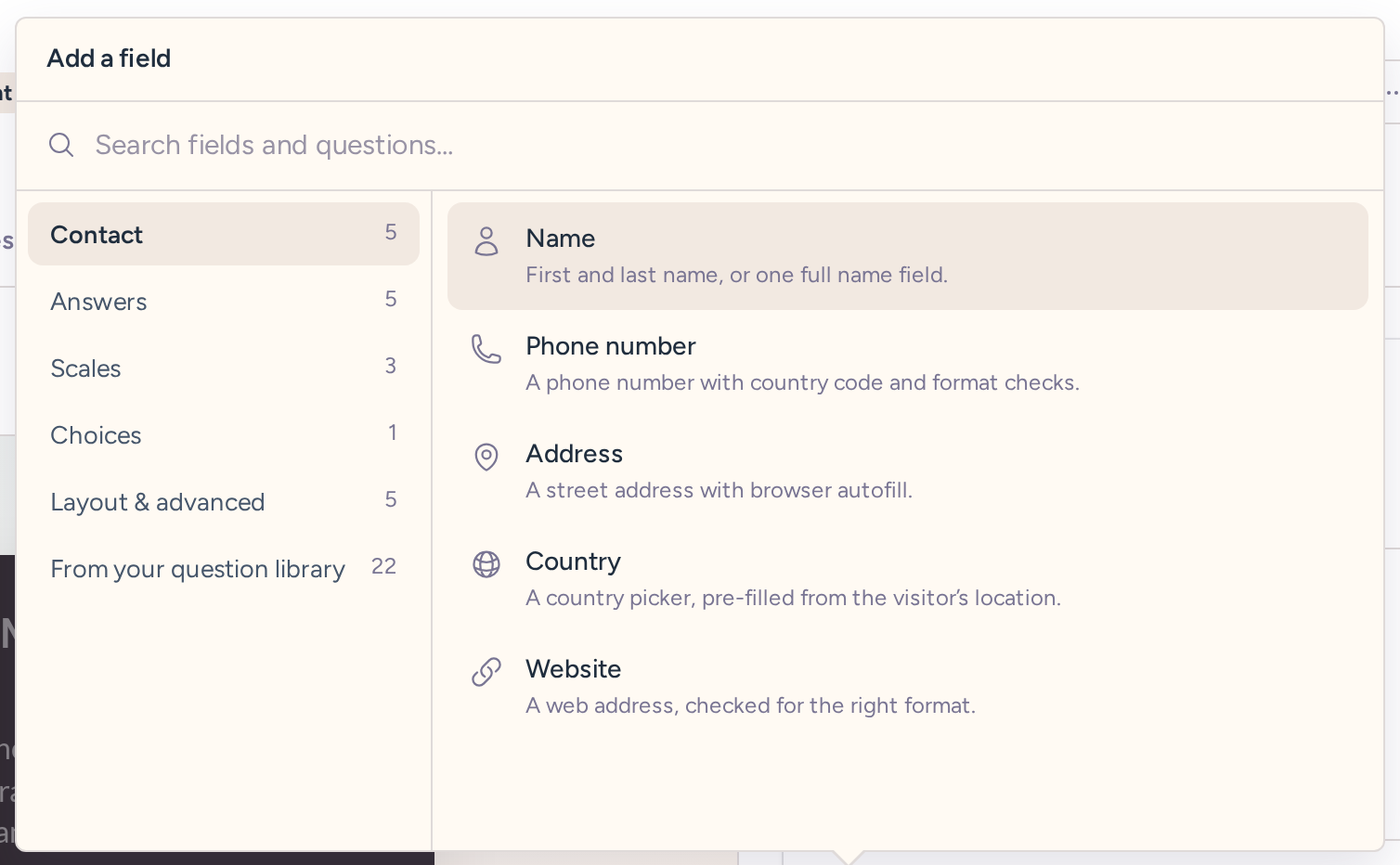
Task: Click the count 22 beside question library
Action: click(x=383, y=566)
